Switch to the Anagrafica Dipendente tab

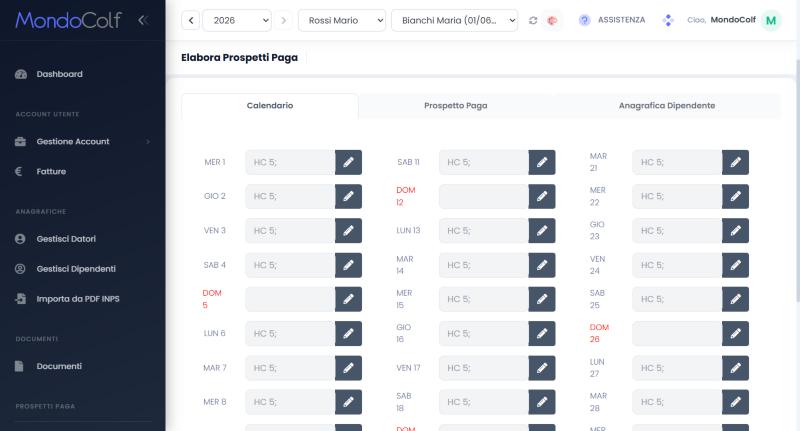[667, 106]
